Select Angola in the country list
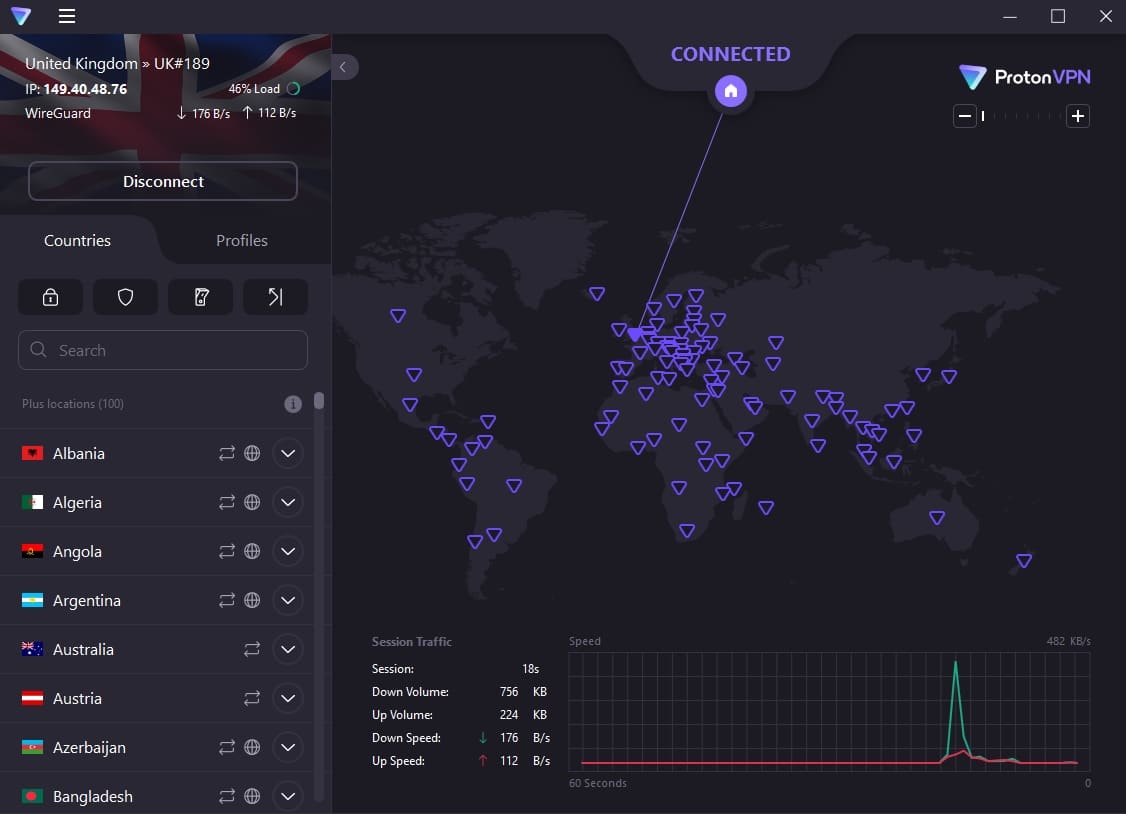The width and height of the screenshot is (1126, 814). click(157, 551)
